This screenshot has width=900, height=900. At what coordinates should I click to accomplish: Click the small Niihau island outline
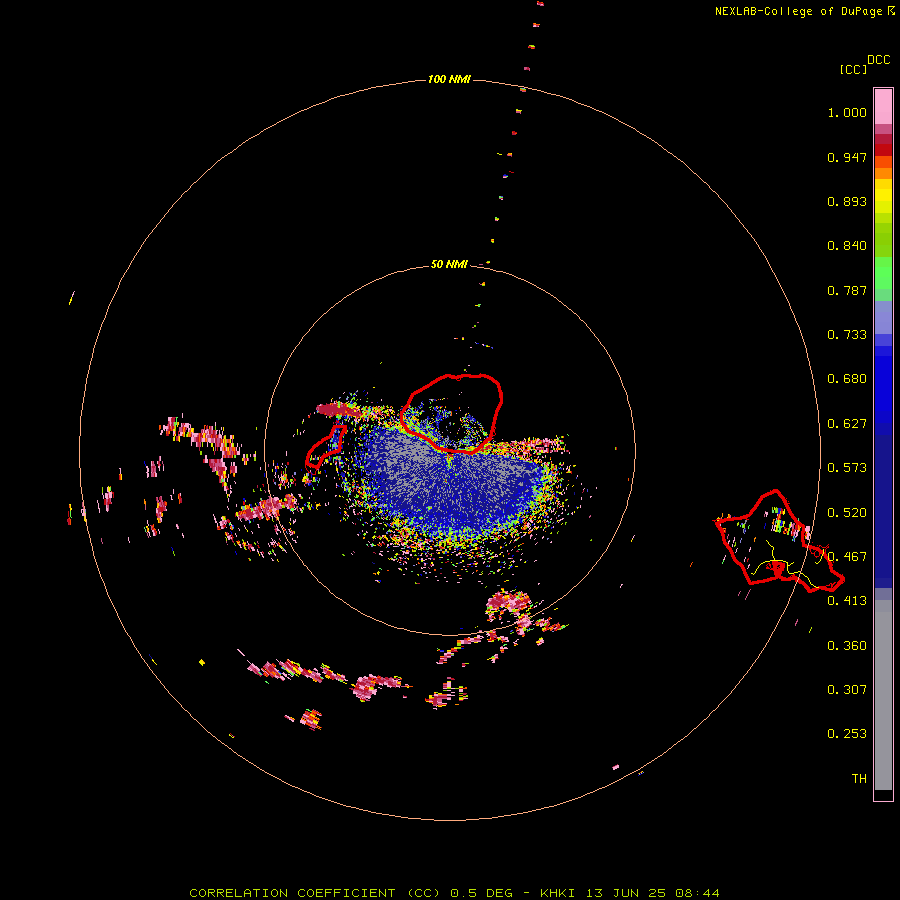tap(325, 445)
